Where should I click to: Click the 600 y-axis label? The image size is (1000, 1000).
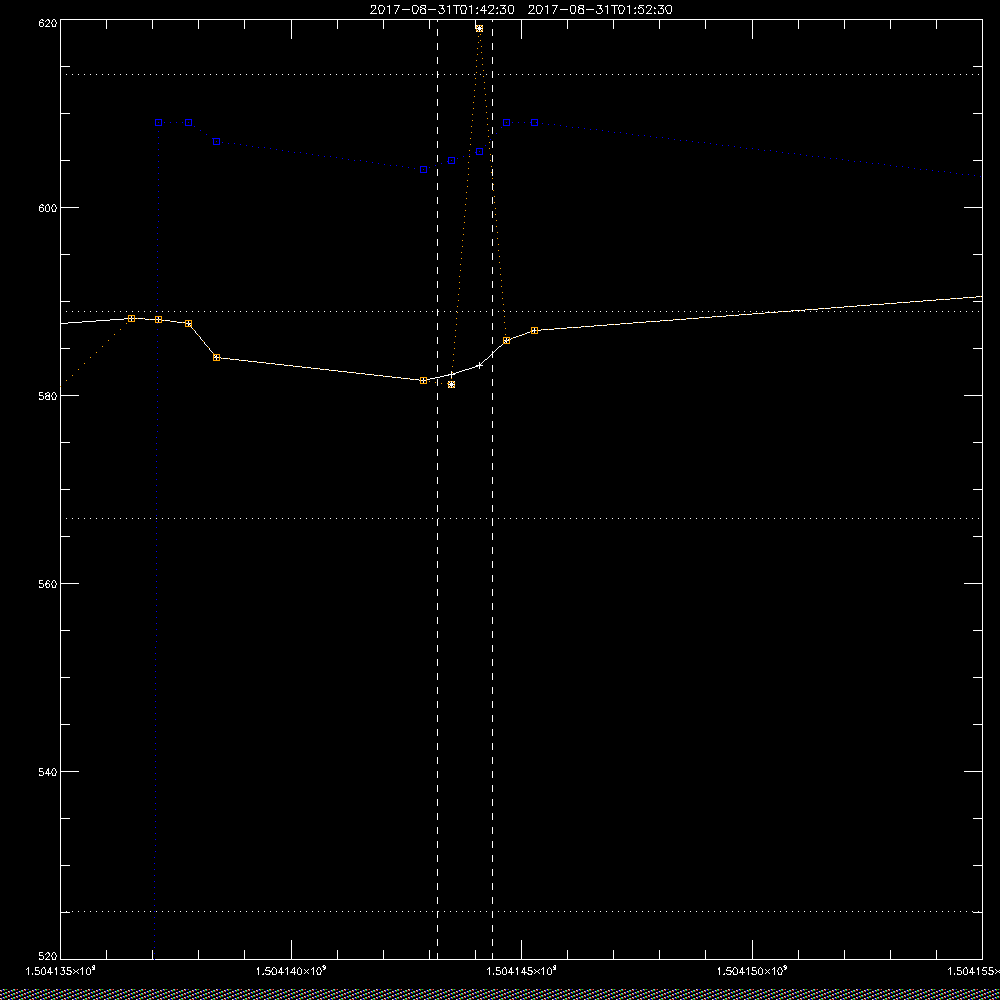[48, 208]
